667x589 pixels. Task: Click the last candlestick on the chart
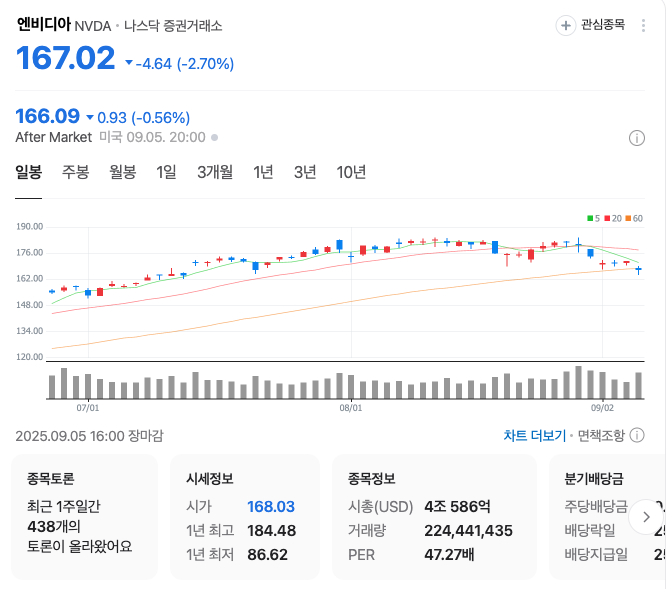(x=638, y=270)
